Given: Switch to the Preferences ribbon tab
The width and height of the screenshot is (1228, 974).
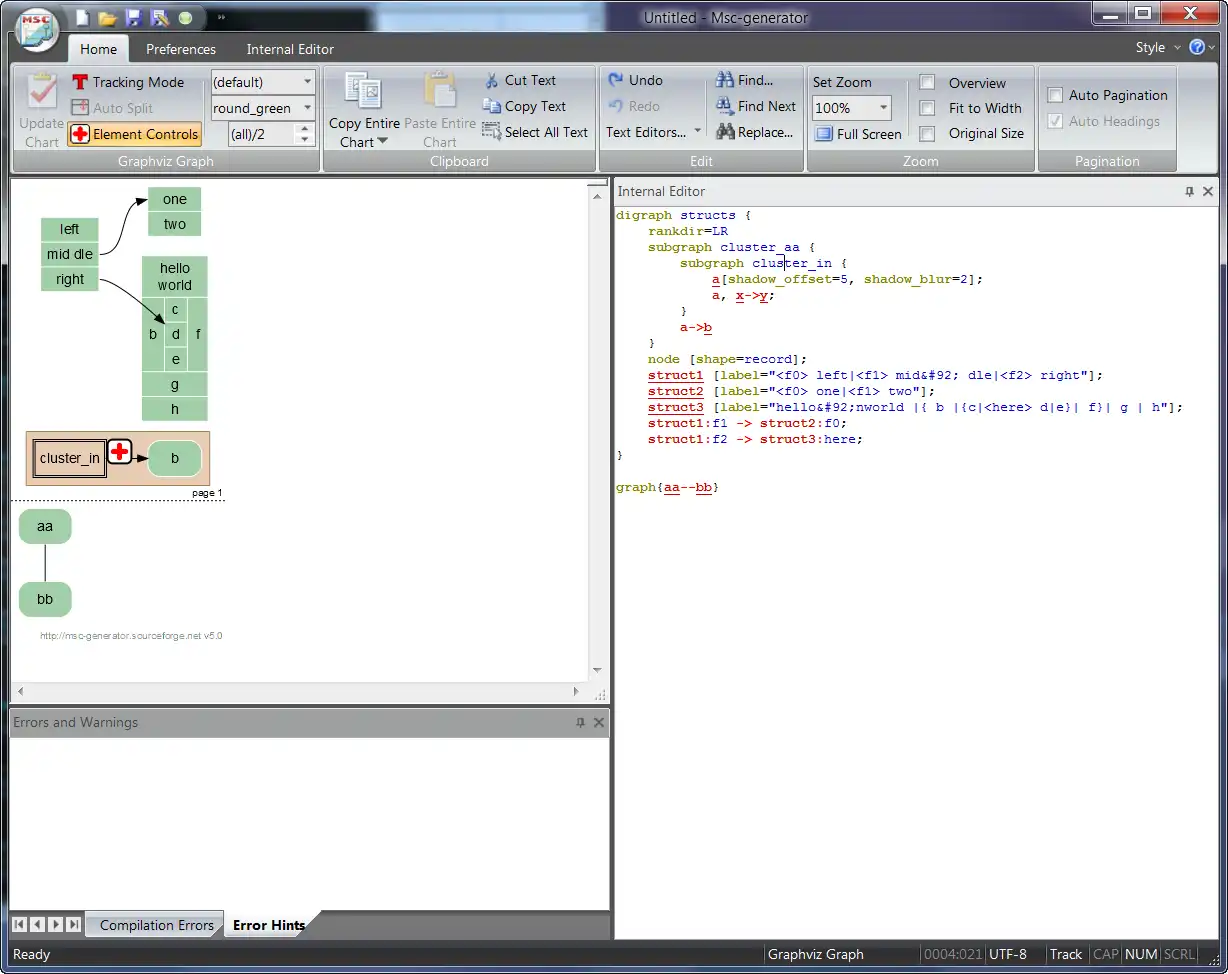Looking at the screenshot, I should 180,49.
